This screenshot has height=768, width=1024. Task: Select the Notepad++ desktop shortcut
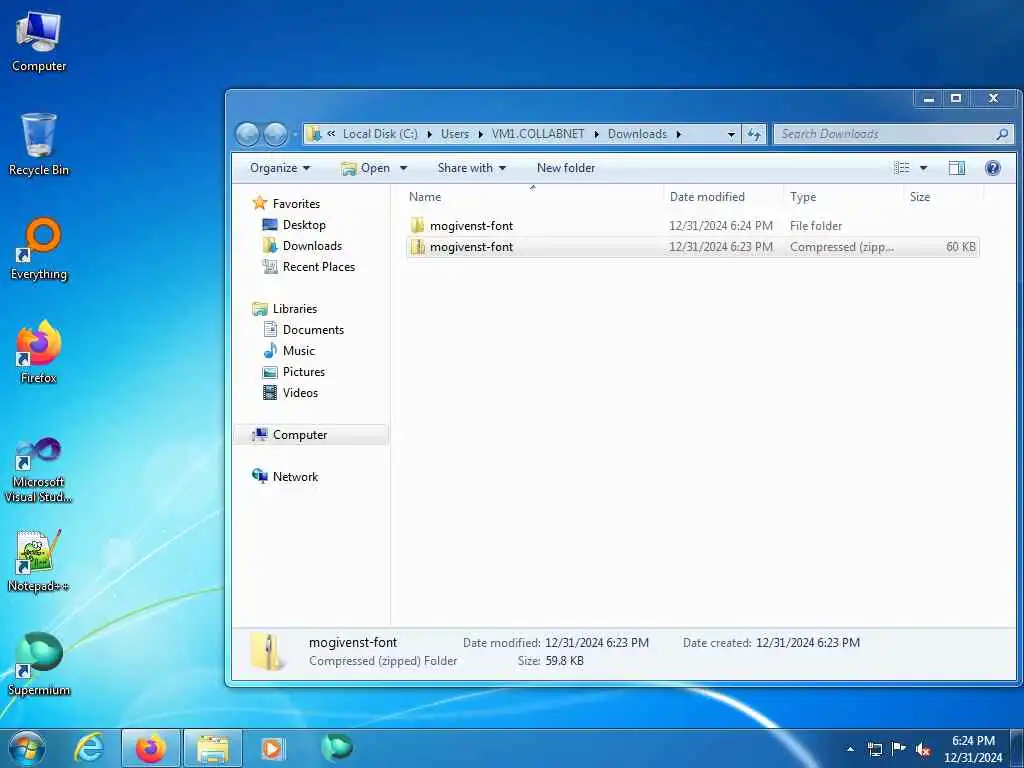(39, 560)
